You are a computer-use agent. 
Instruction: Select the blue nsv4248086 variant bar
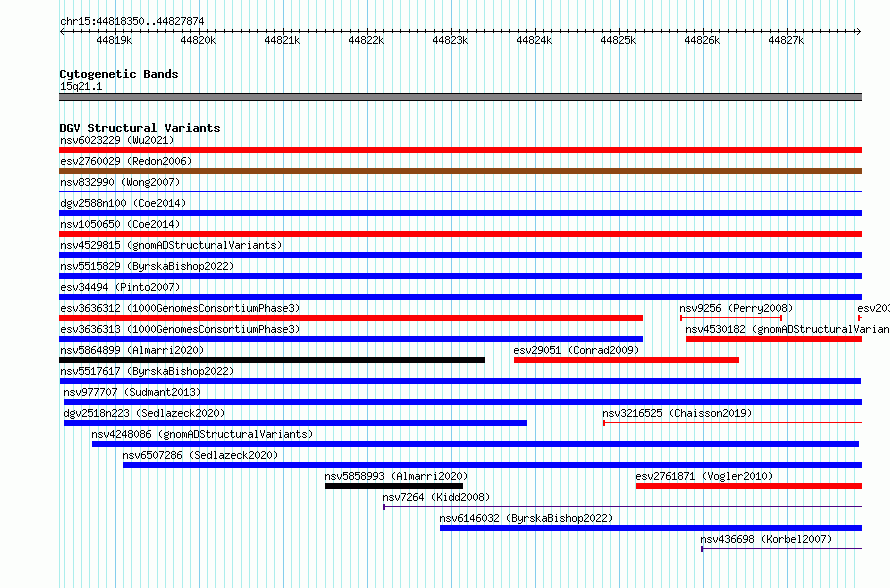[x=475, y=444]
